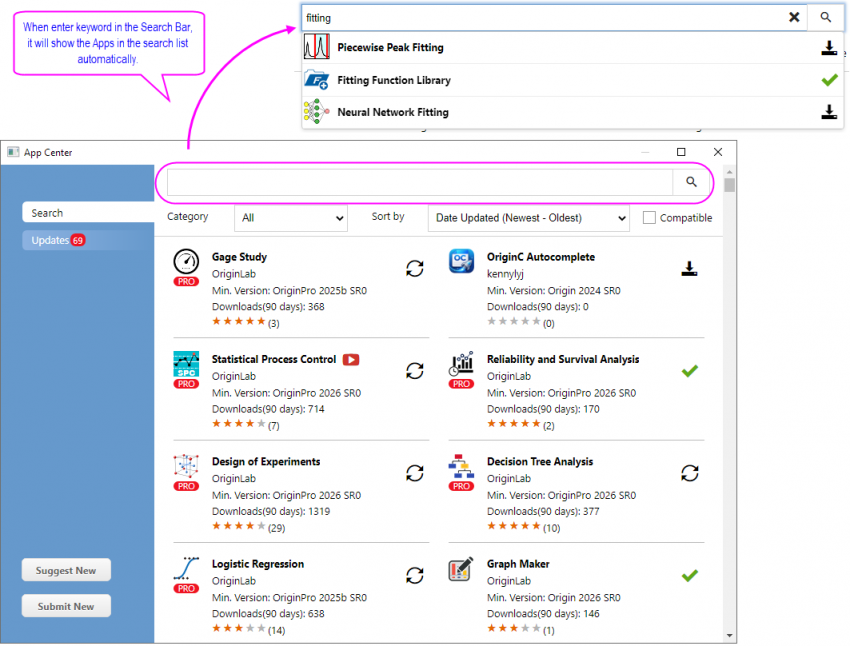The width and height of the screenshot is (850, 646).
Task: Click the Design of Experiments star rating
Action: coord(239,526)
